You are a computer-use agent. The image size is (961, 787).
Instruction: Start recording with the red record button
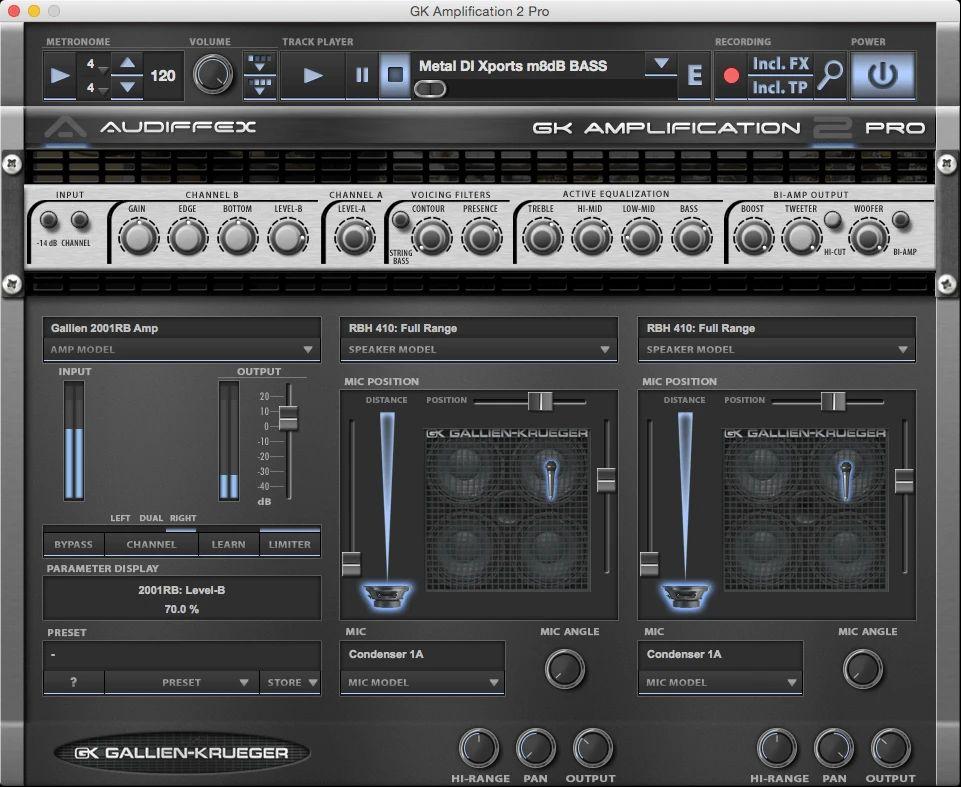pyautogui.click(x=731, y=75)
